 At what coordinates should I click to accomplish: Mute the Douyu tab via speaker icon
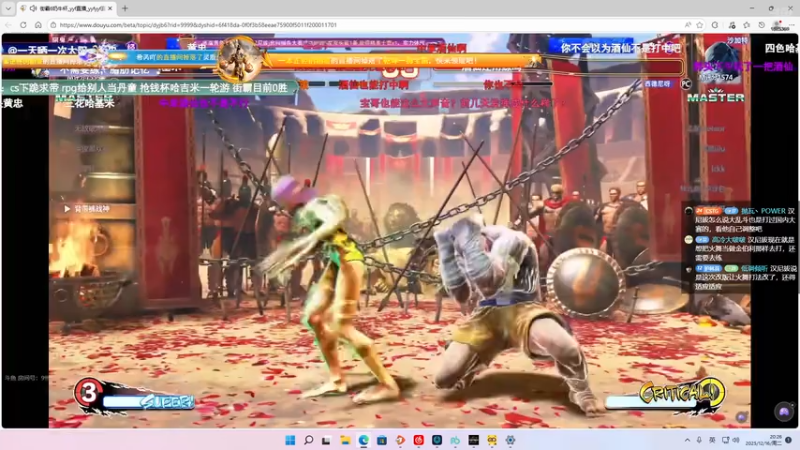[x=33, y=9]
